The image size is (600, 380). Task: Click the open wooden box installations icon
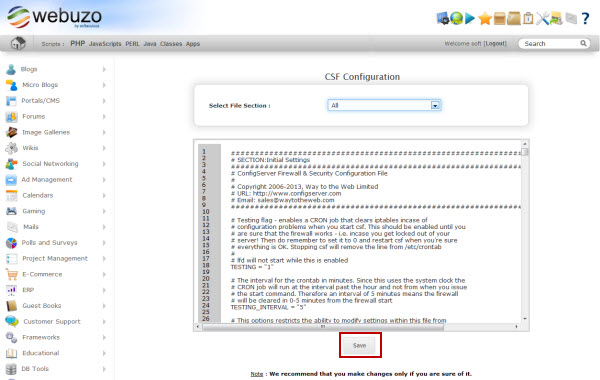tap(499, 18)
